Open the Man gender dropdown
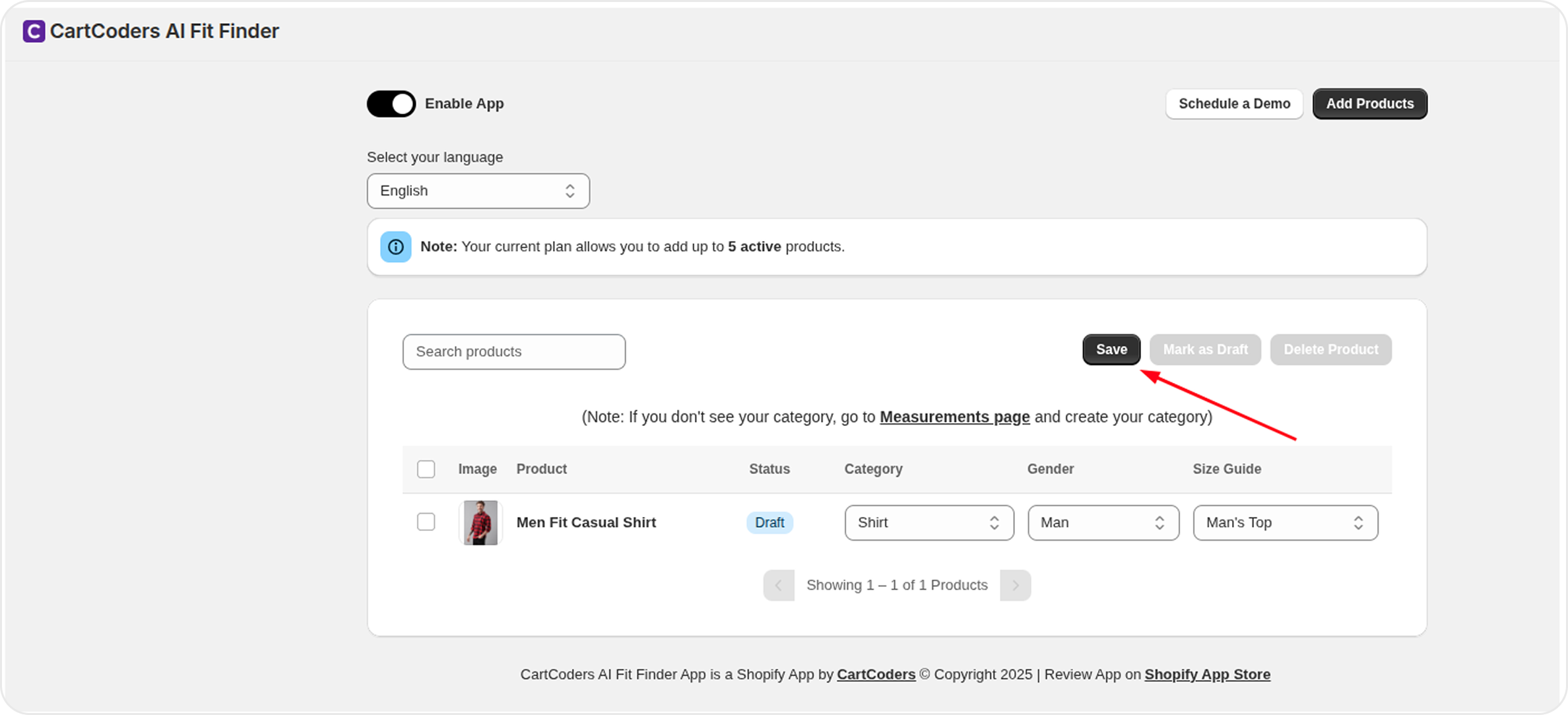1568x715 pixels. (x=1103, y=522)
